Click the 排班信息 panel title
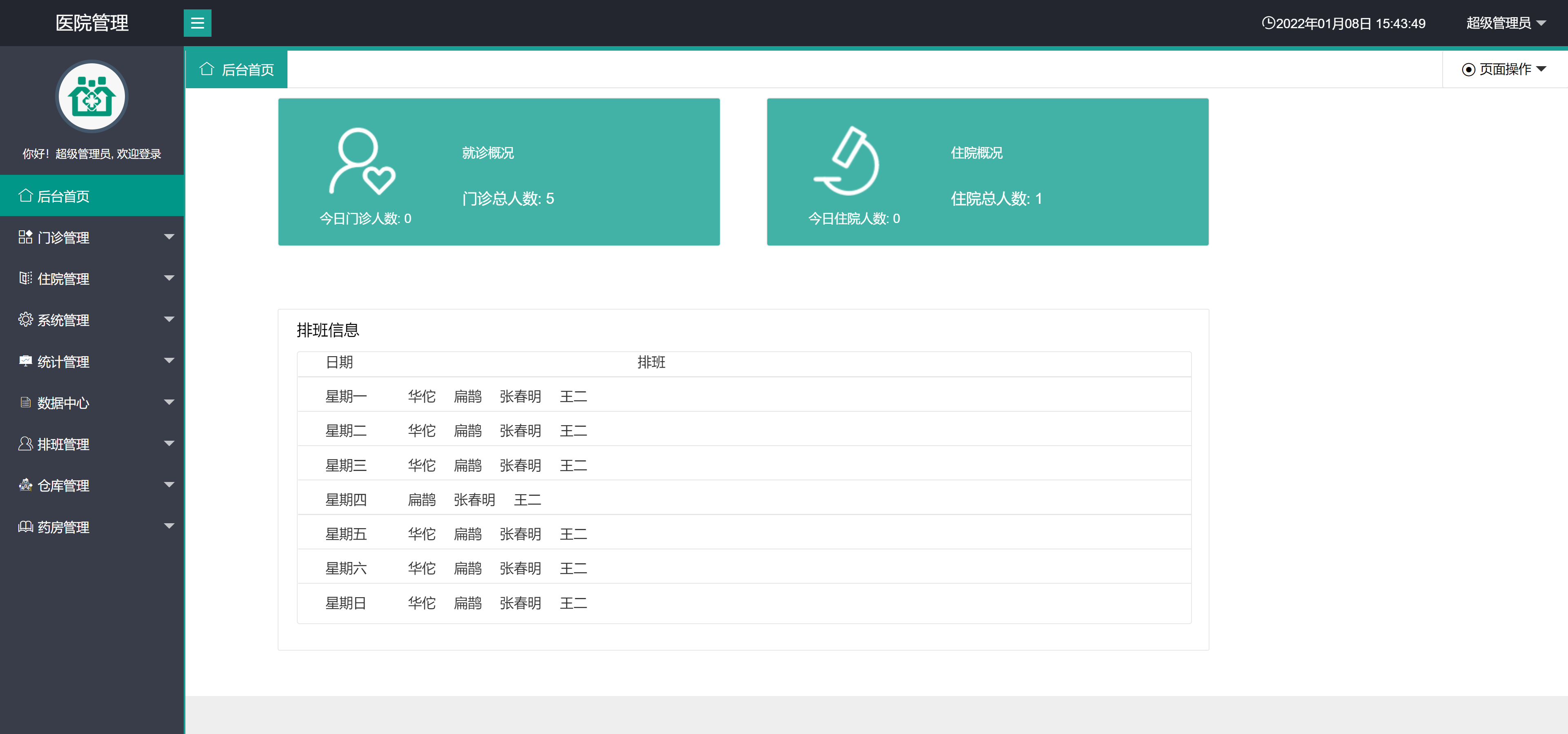1568x734 pixels. (327, 330)
